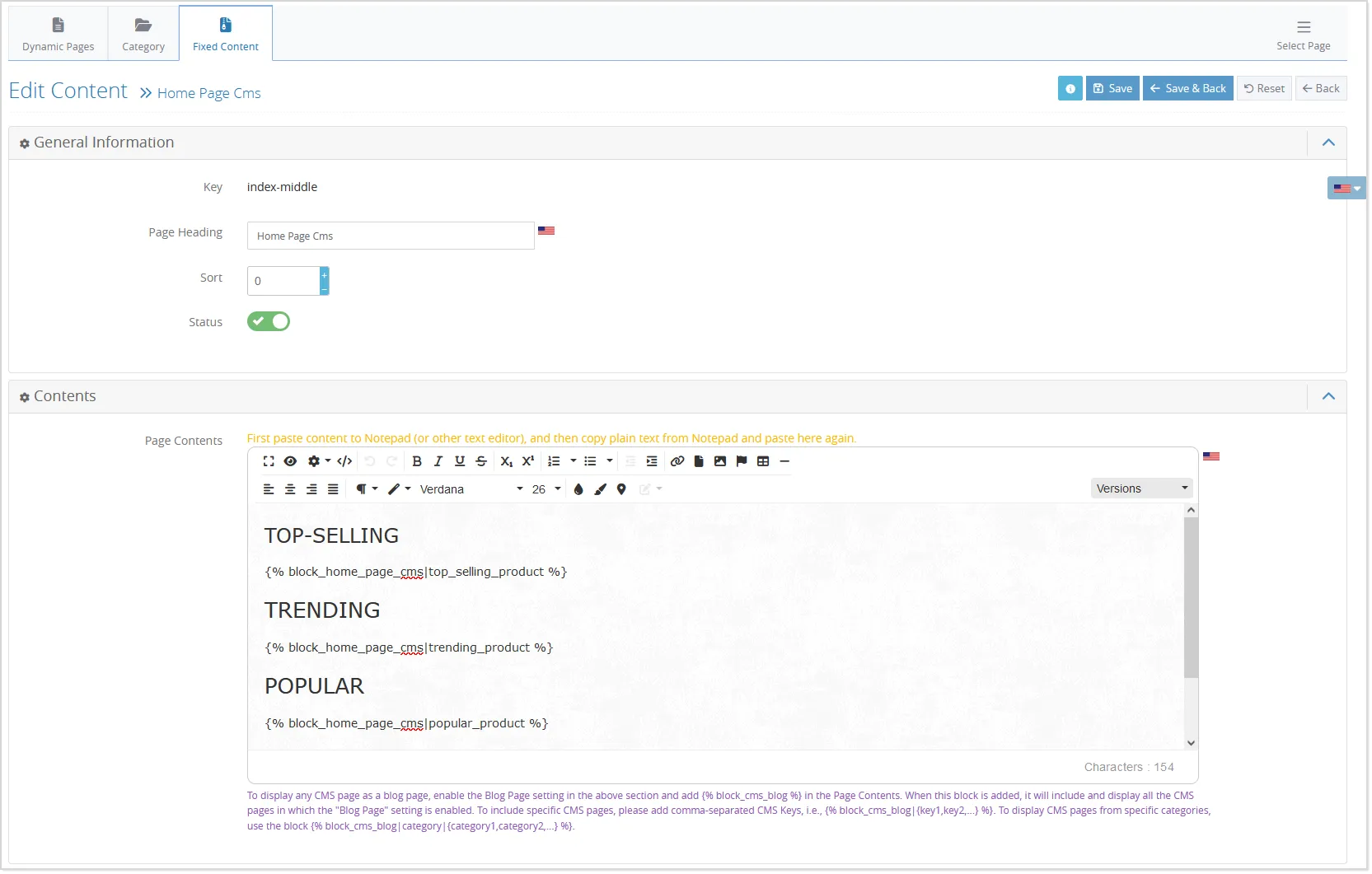This screenshot has height=874, width=1372.
Task: Insert a horizontal line
Action: pyautogui.click(x=784, y=462)
